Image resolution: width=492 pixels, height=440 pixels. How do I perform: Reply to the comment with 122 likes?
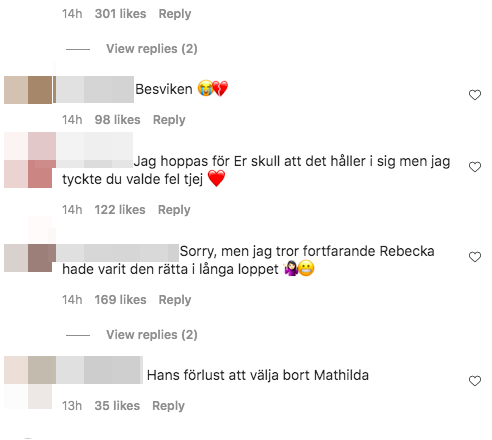coord(174,210)
